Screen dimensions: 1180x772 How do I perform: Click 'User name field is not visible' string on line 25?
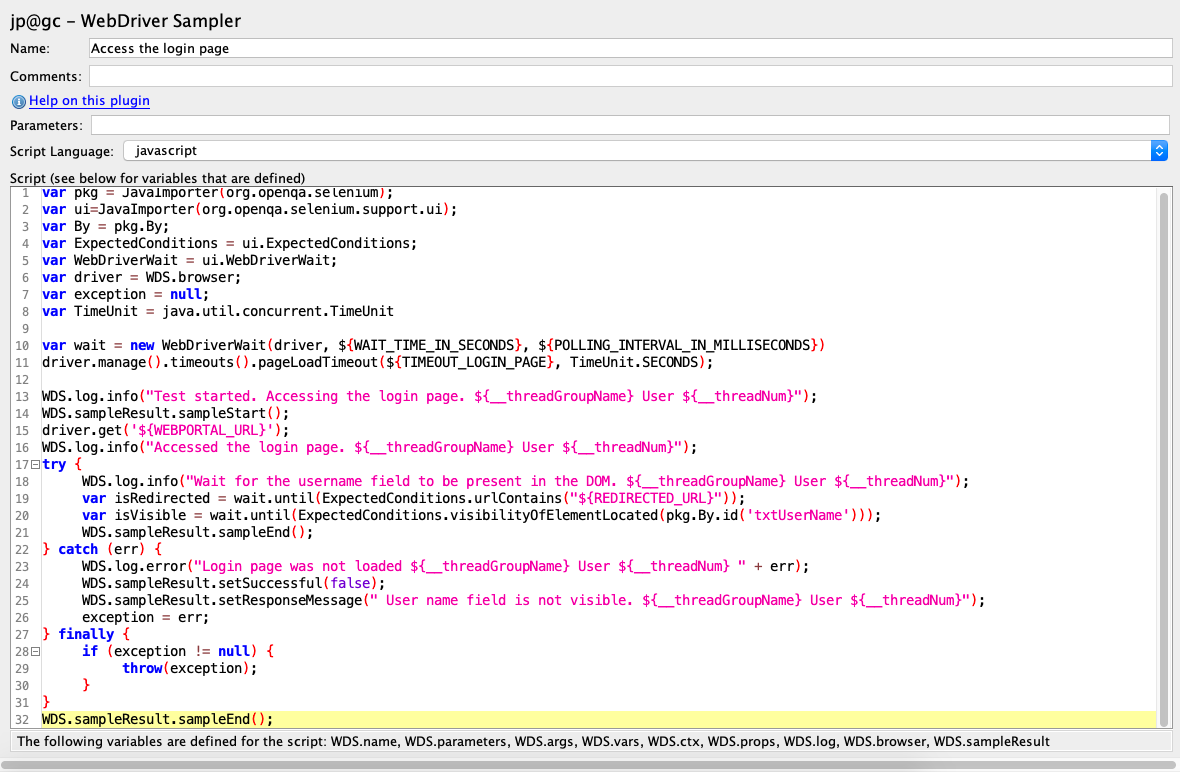click(x=670, y=600)
